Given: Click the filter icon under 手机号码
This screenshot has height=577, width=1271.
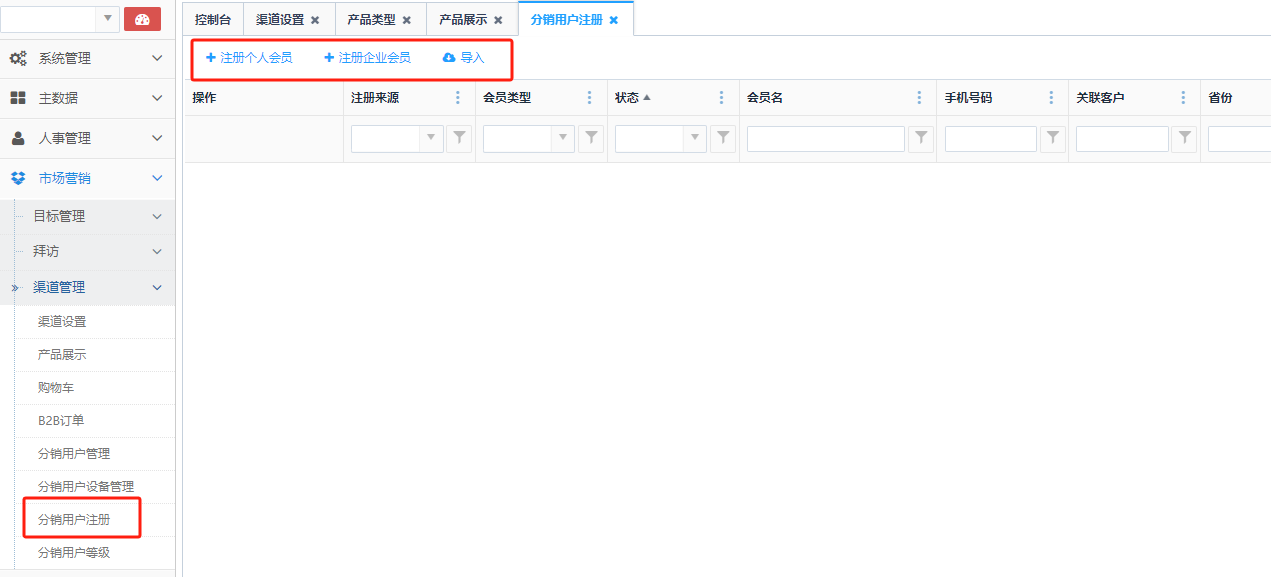Looking at the screenshot, I should tap(1053, 139).
